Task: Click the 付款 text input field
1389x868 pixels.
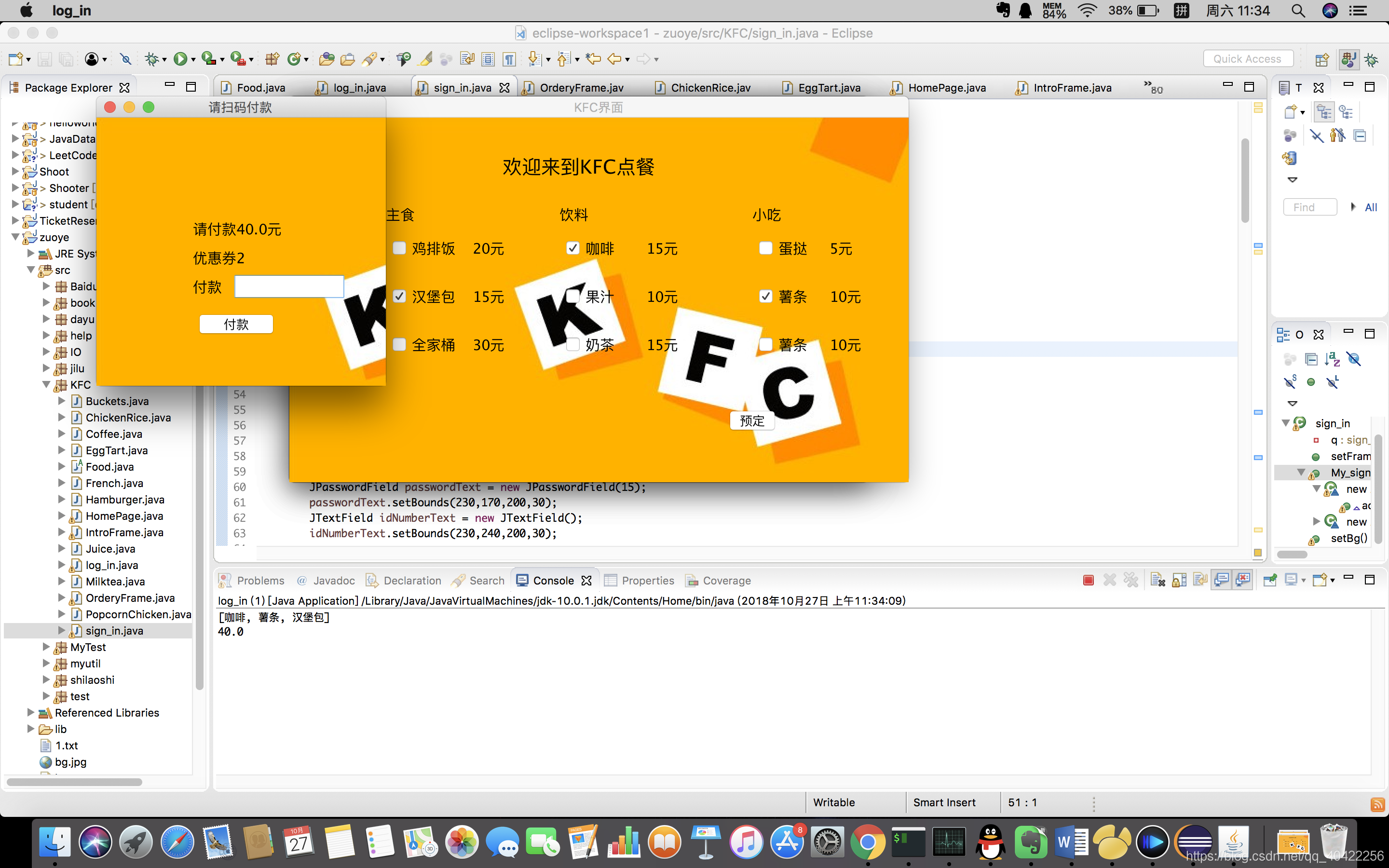Action: tap(289, 286)
